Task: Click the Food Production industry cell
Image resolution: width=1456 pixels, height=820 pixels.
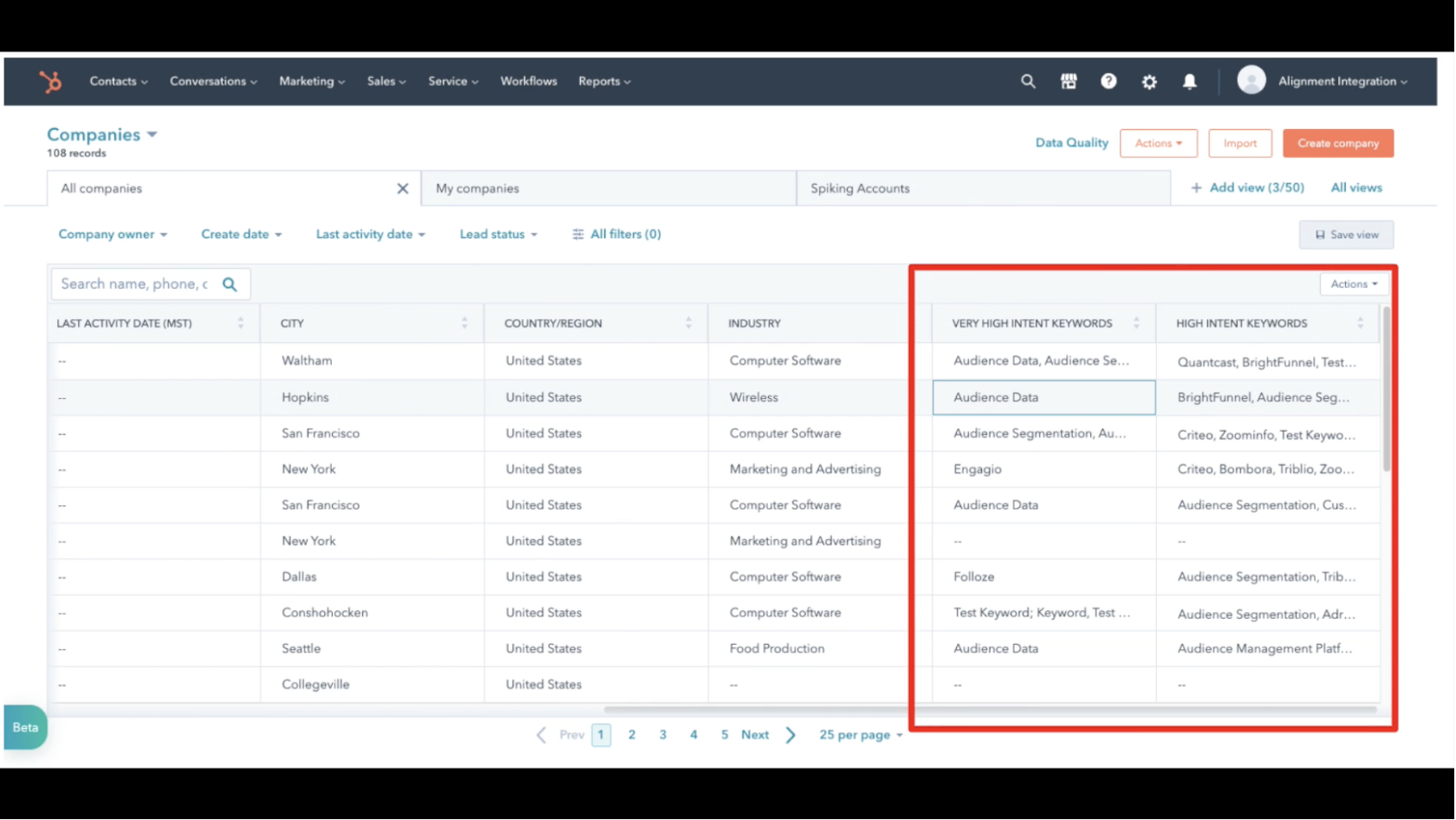Action: (x=821, y=649)
